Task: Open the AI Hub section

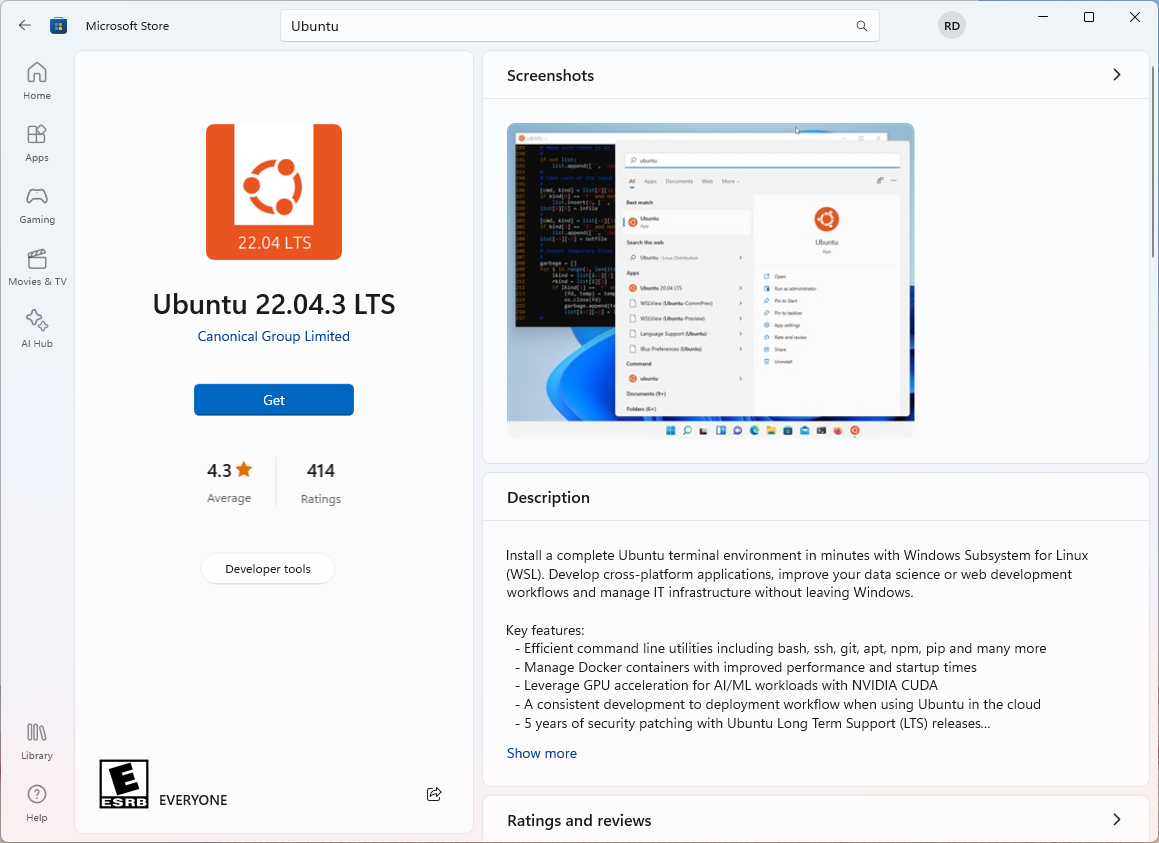Action: (36, 327)
